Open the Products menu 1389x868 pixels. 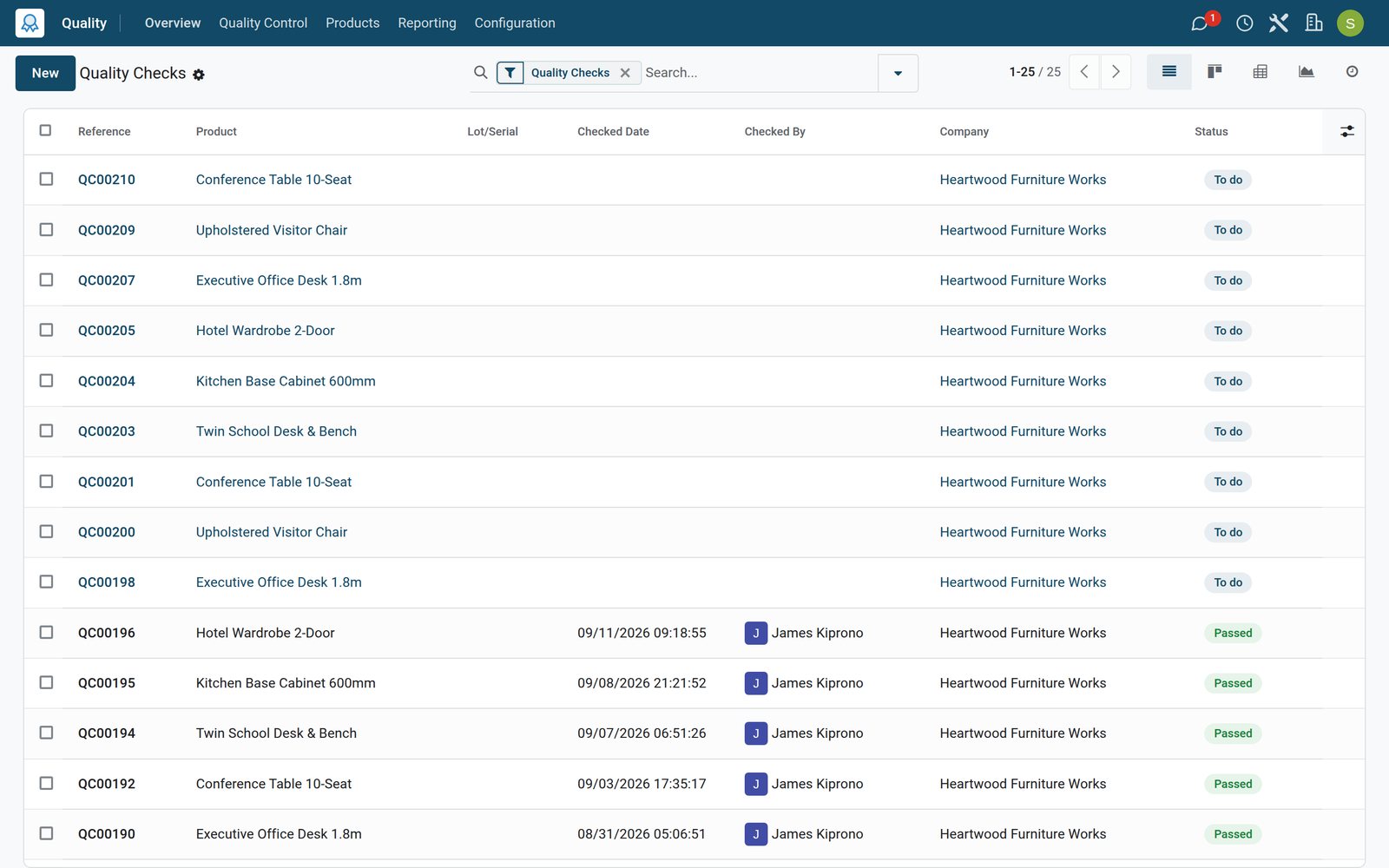[x=352, y=23]
